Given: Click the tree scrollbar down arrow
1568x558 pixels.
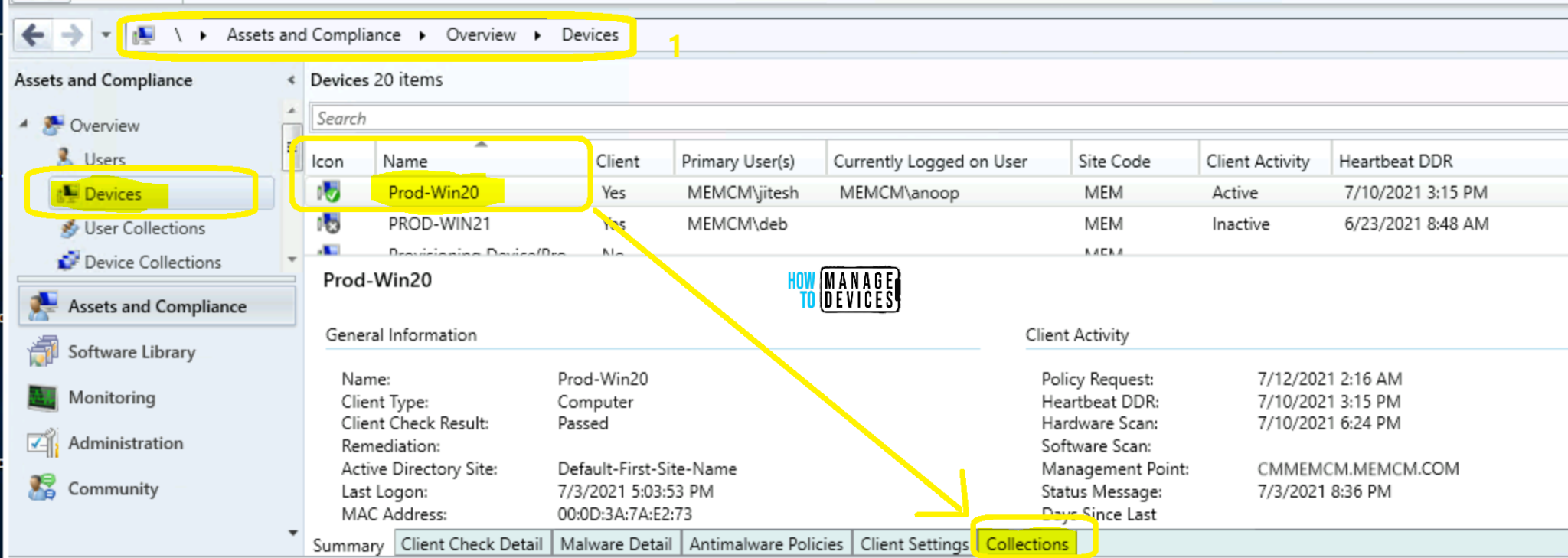Looking at the screenshot, I should (x=292, y=260).
